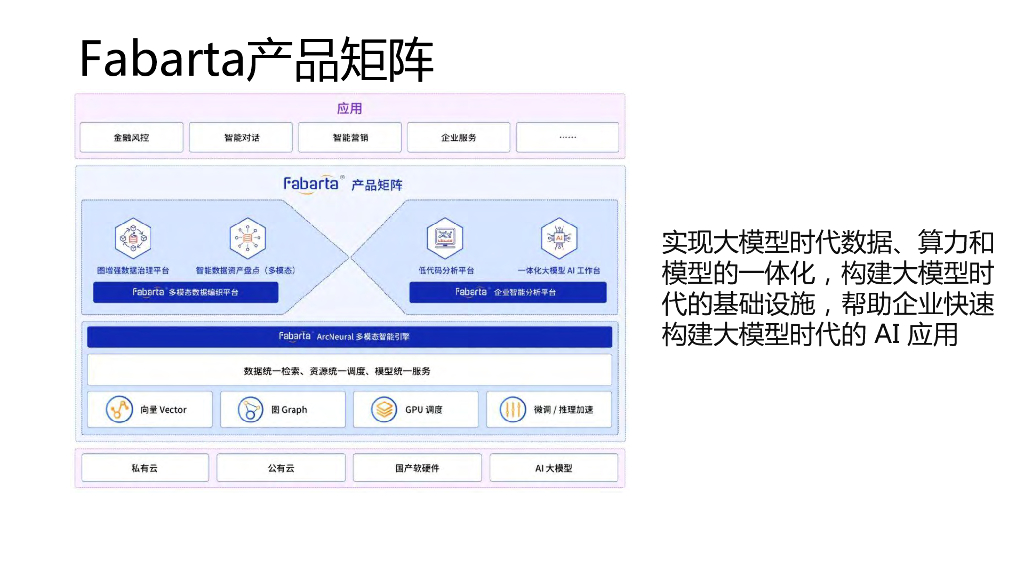Viewport: 1024px width, 576px height.
Task: Select the 企业服务 application box
Action: point(458,137)
